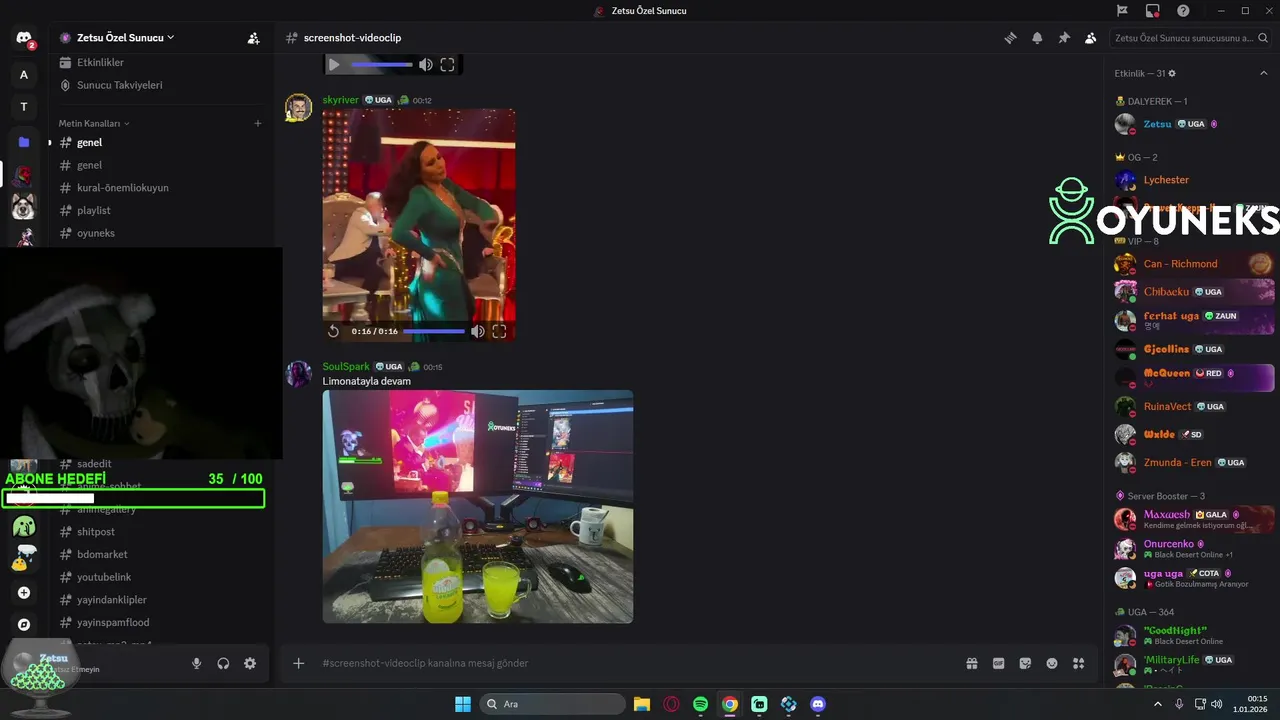Open user settings gear icon
The image size is (1280, 720).
click(x=250, y=663)
